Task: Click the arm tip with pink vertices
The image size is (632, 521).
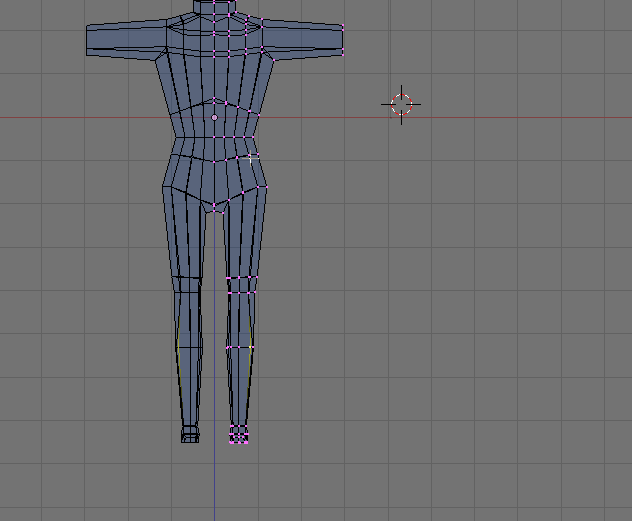Action: pos(341,39)
